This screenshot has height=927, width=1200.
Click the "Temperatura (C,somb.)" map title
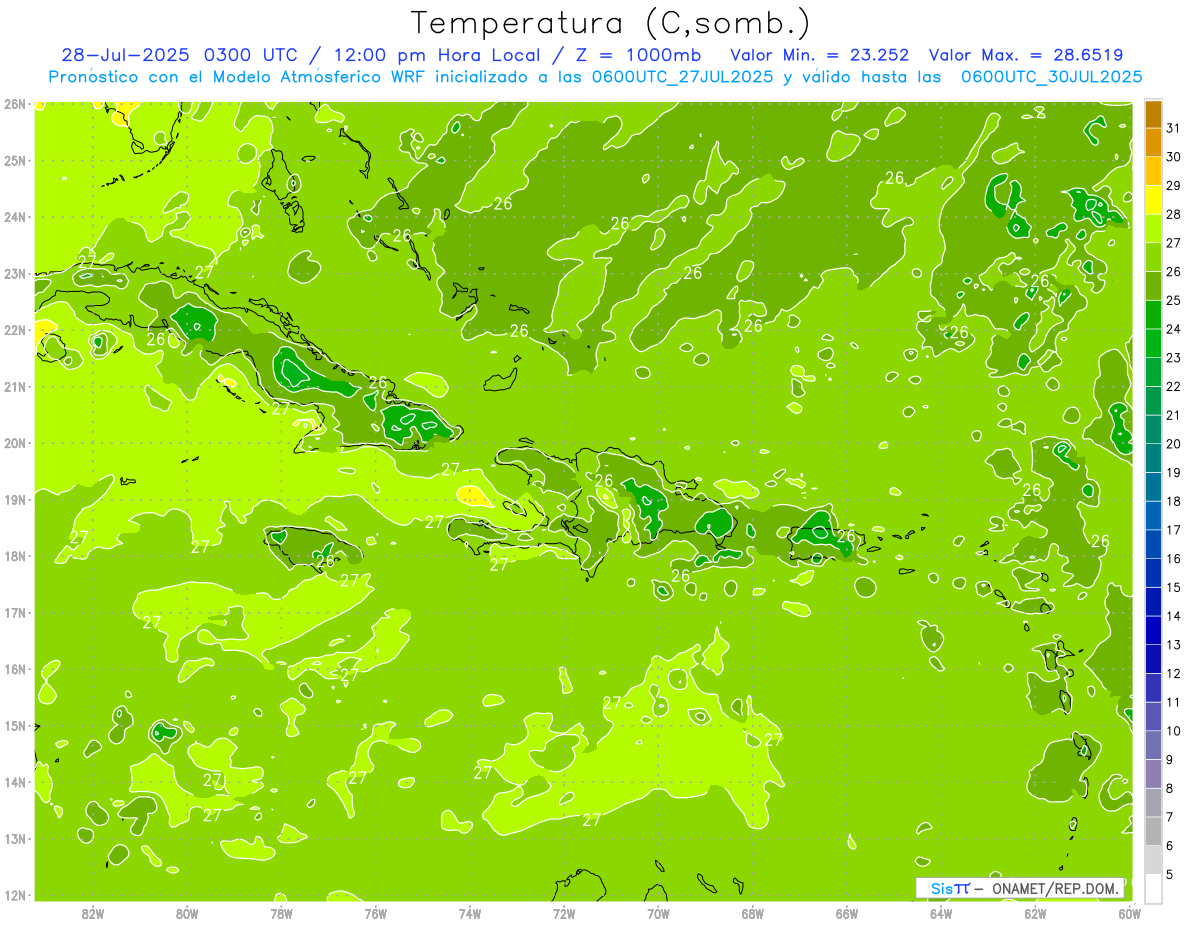(611, 24)
